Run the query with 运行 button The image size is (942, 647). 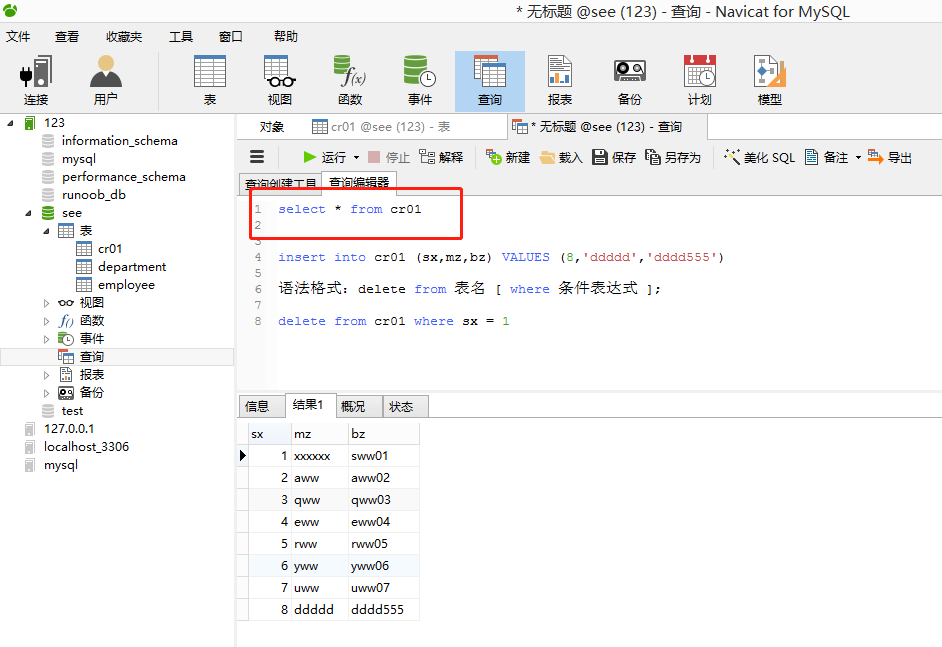tap(324, 157)
